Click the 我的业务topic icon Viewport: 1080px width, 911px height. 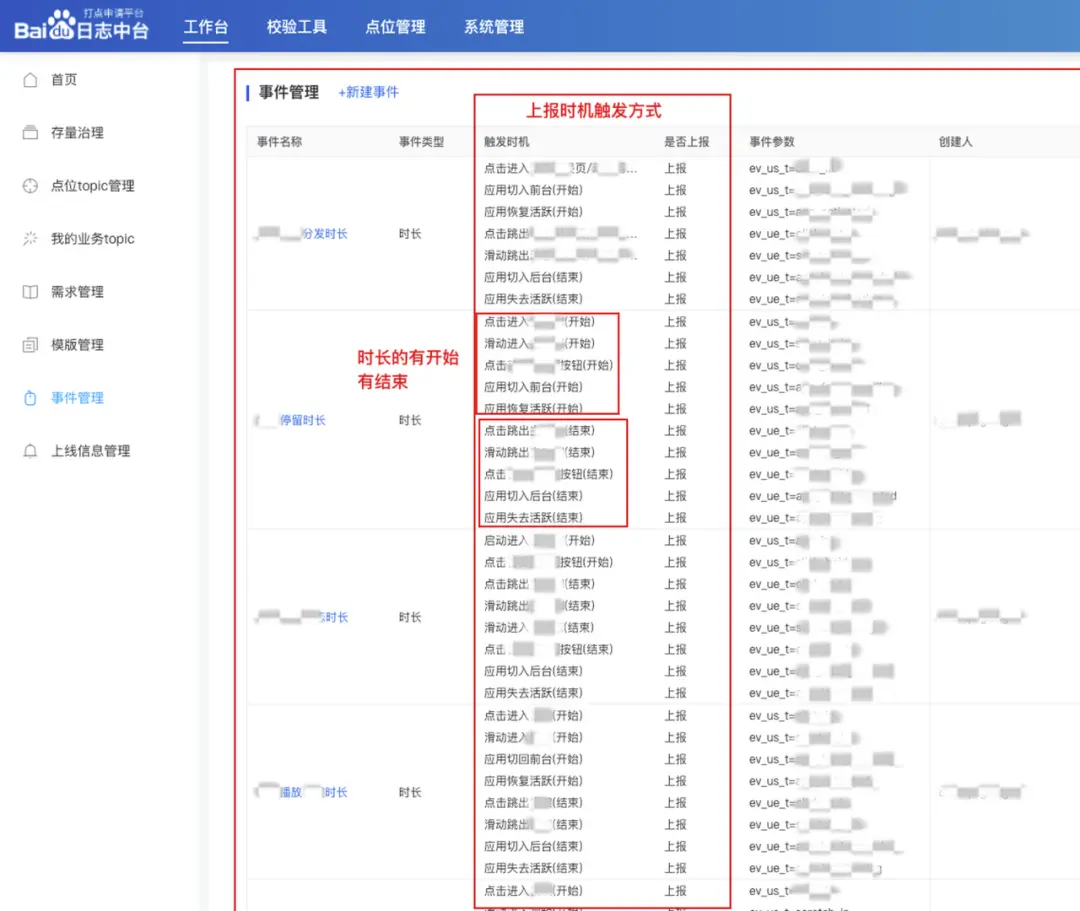pos(30,239)
